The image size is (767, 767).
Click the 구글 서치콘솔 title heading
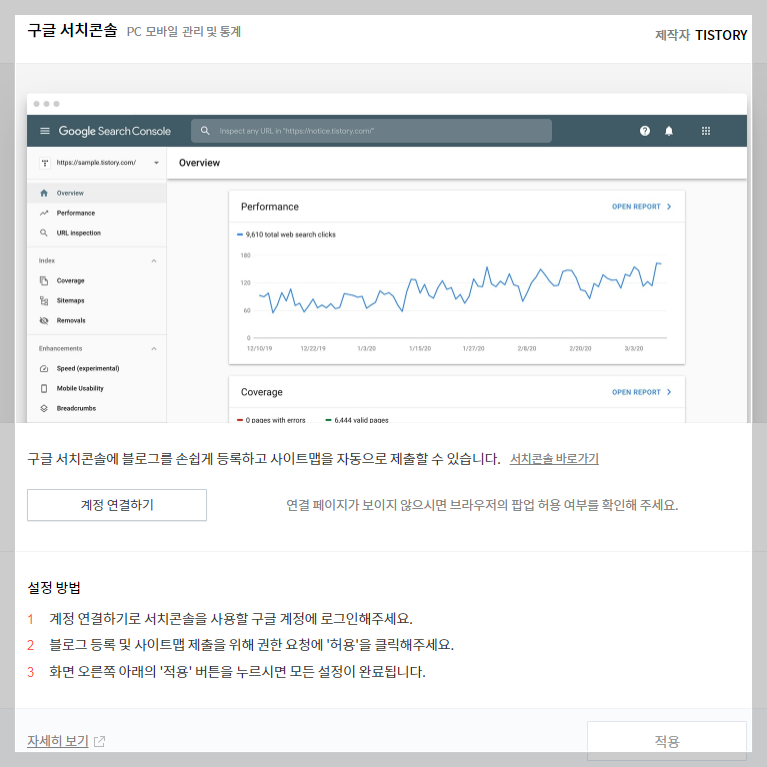tap(72, 30)
